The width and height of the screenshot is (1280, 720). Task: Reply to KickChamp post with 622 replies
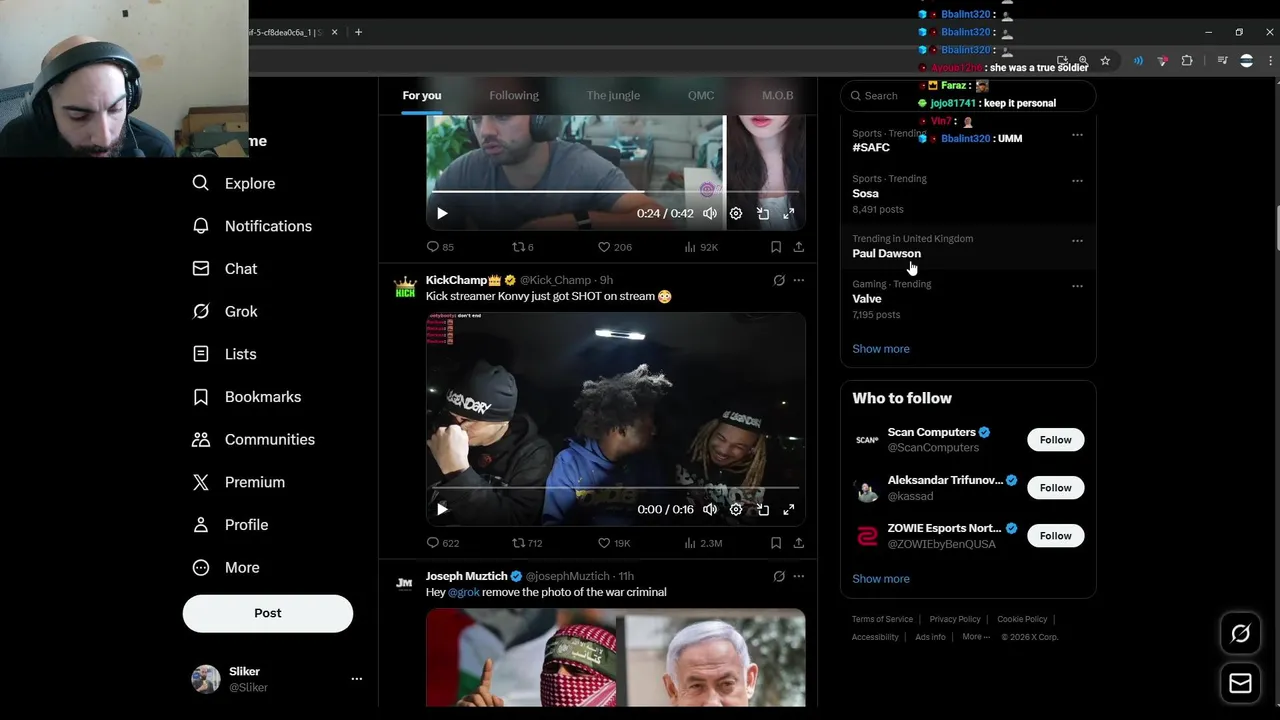[x=442, y=543]
